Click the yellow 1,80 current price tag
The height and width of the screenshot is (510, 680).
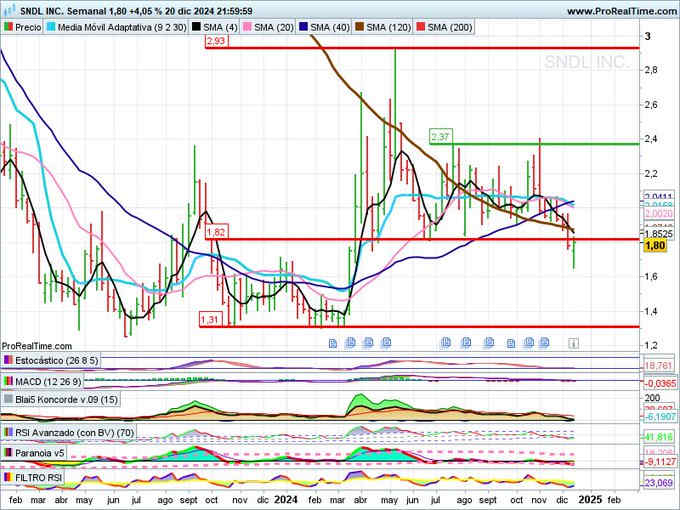click(x=655, y=245)
